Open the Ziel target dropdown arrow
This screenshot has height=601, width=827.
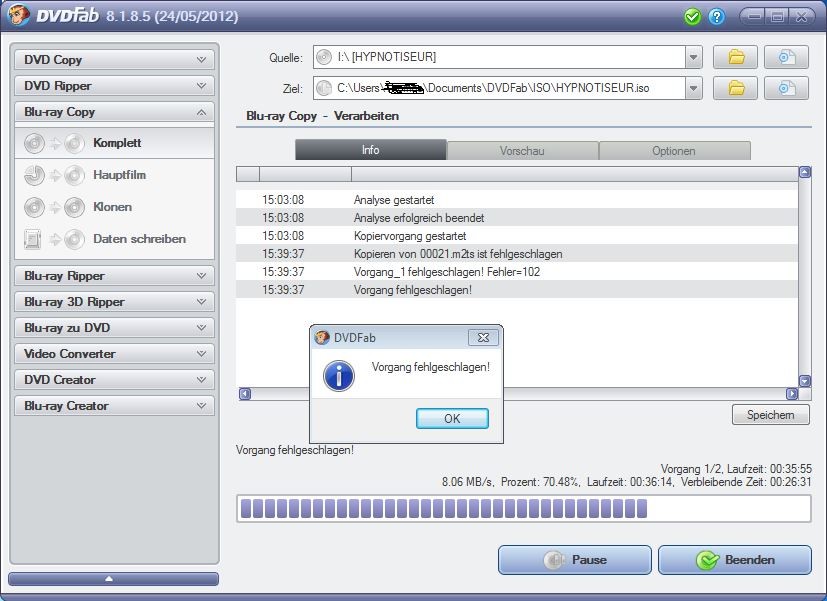click(x=694, y=88)
